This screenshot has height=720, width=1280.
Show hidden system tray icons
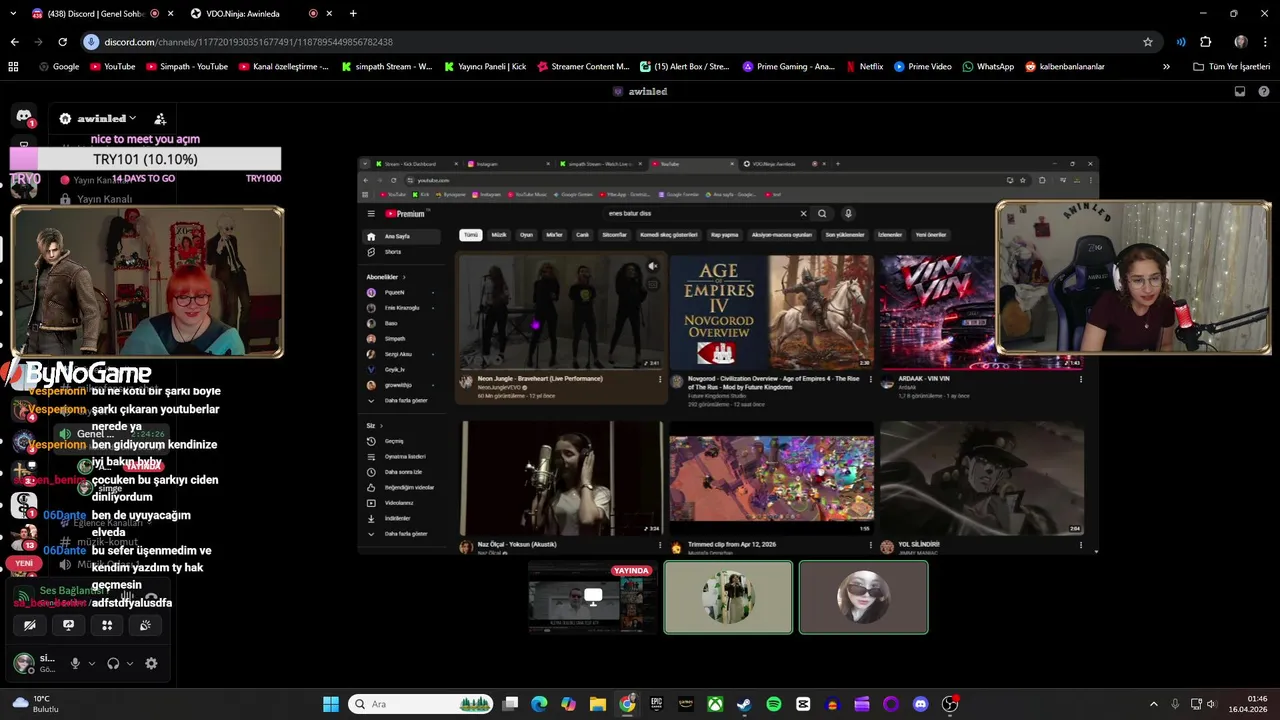coord(1153,704)
